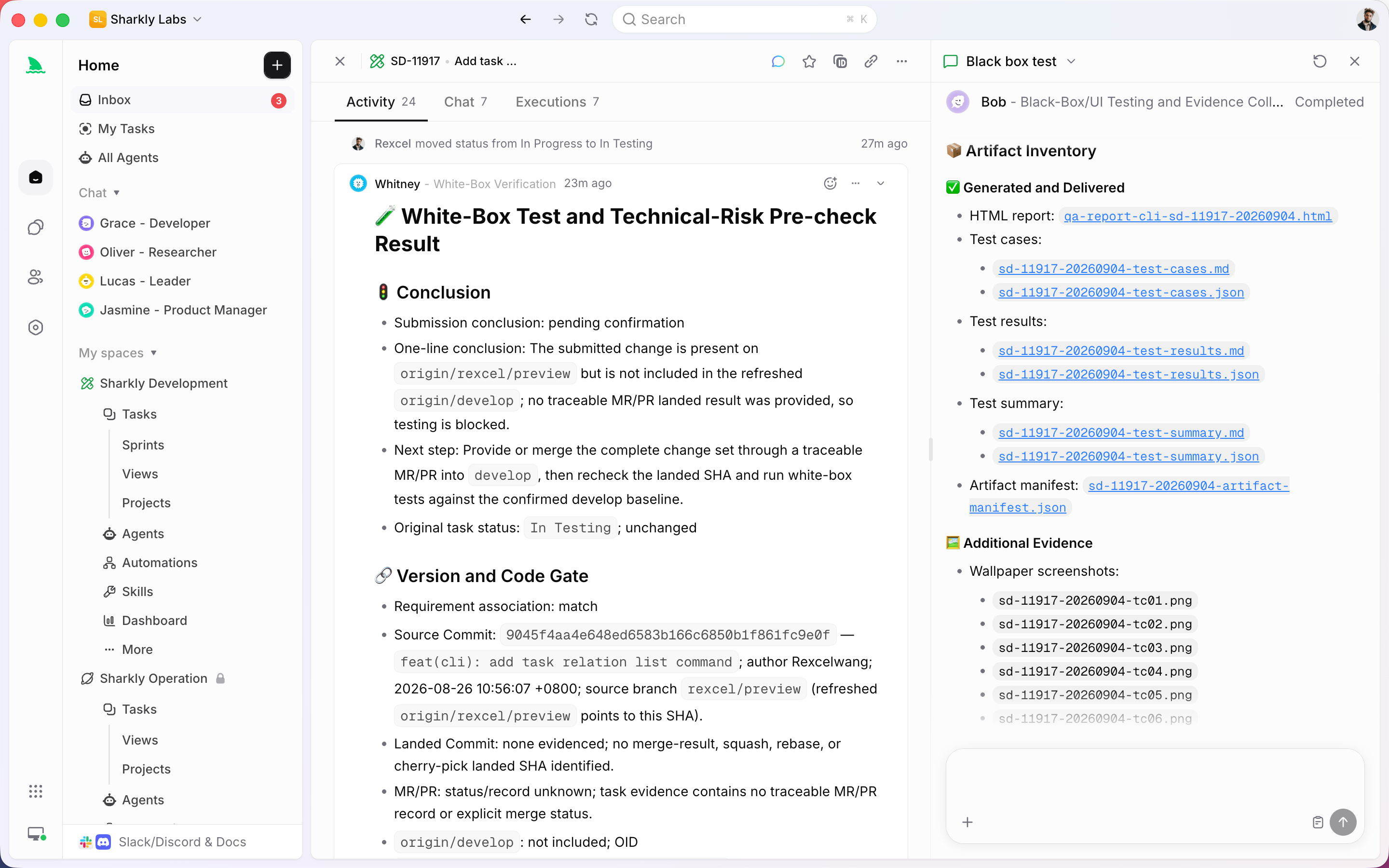Switch to the Chat tab
This screenshot has width=1389, height=868.
click(465, 102)
